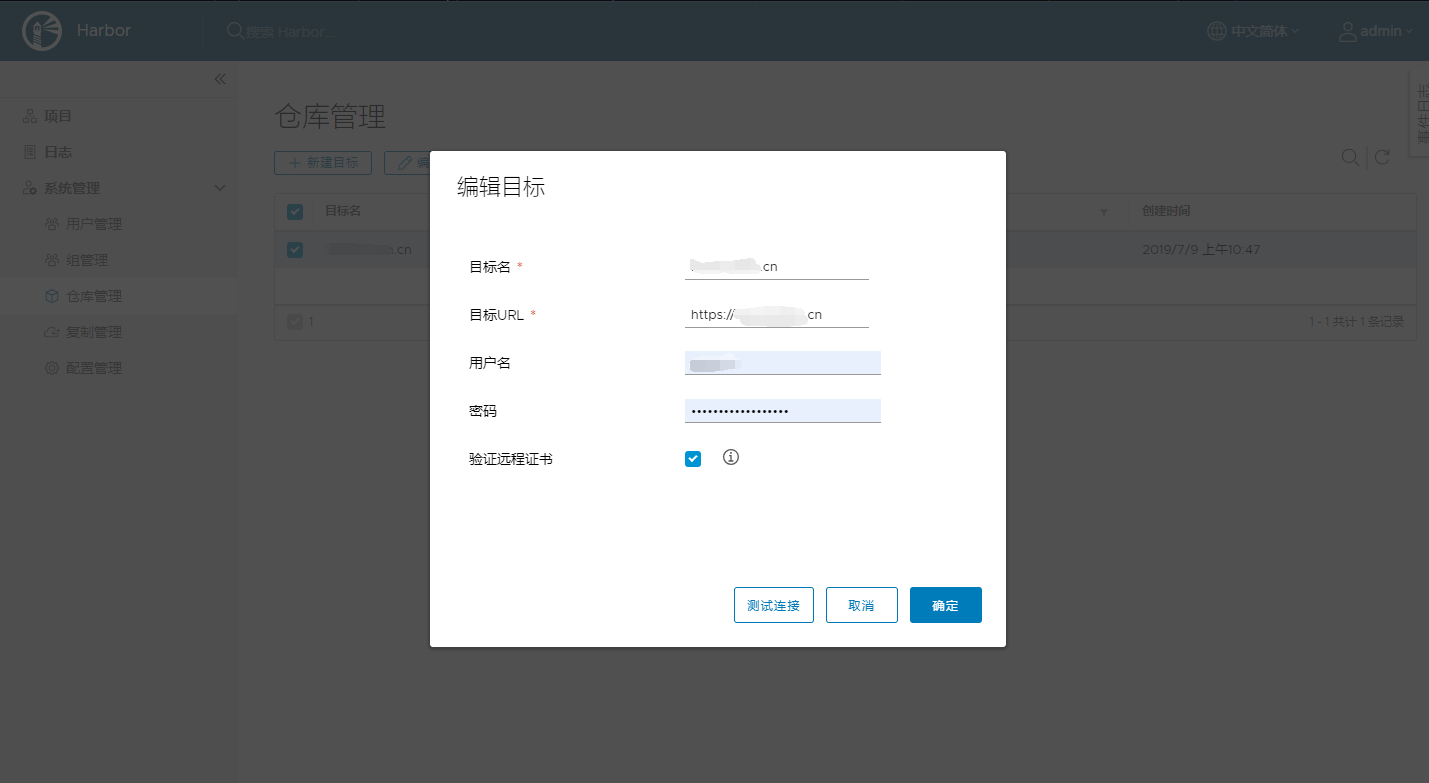The image size is (1429, 783).
Task: Click the edit pencil button beside 新建目标
Action: (x=407, y=163)
